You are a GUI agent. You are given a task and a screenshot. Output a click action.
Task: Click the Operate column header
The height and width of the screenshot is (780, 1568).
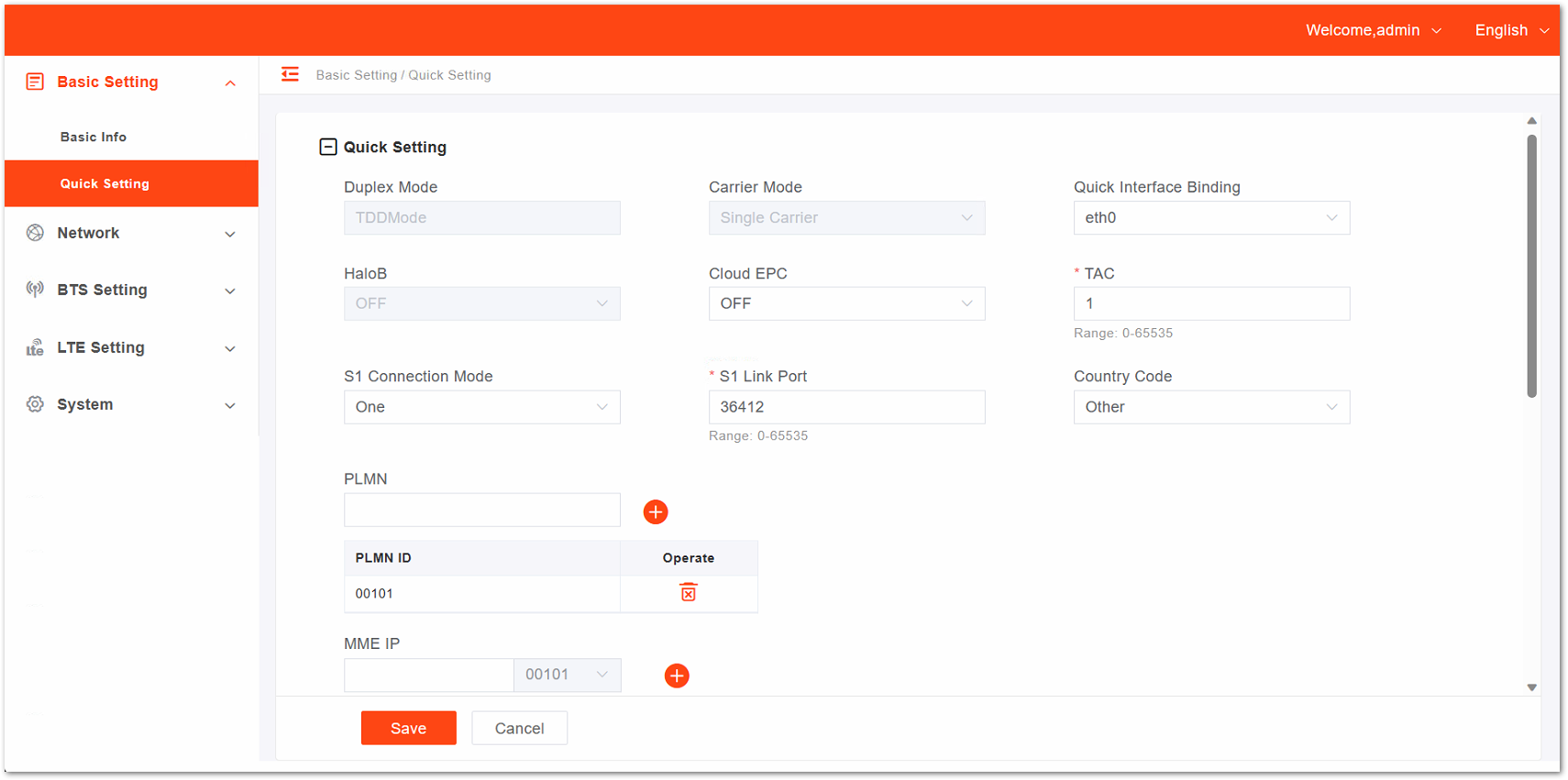689,557
